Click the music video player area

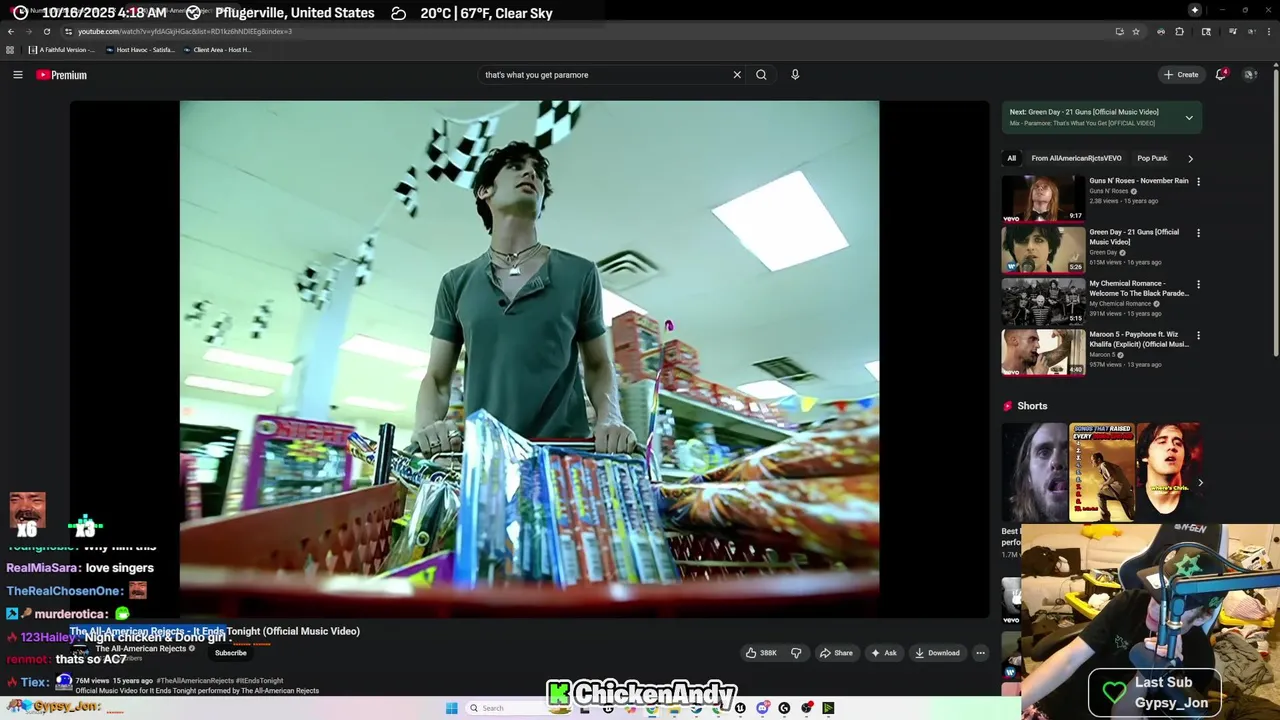point(529,357)
